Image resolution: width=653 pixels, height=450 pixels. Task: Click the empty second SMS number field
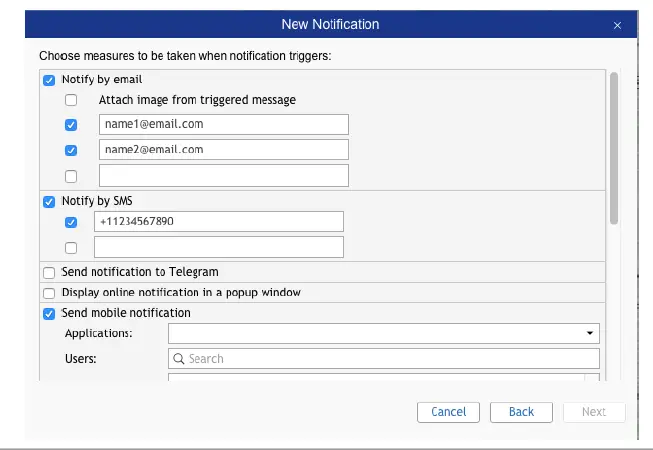218,247
